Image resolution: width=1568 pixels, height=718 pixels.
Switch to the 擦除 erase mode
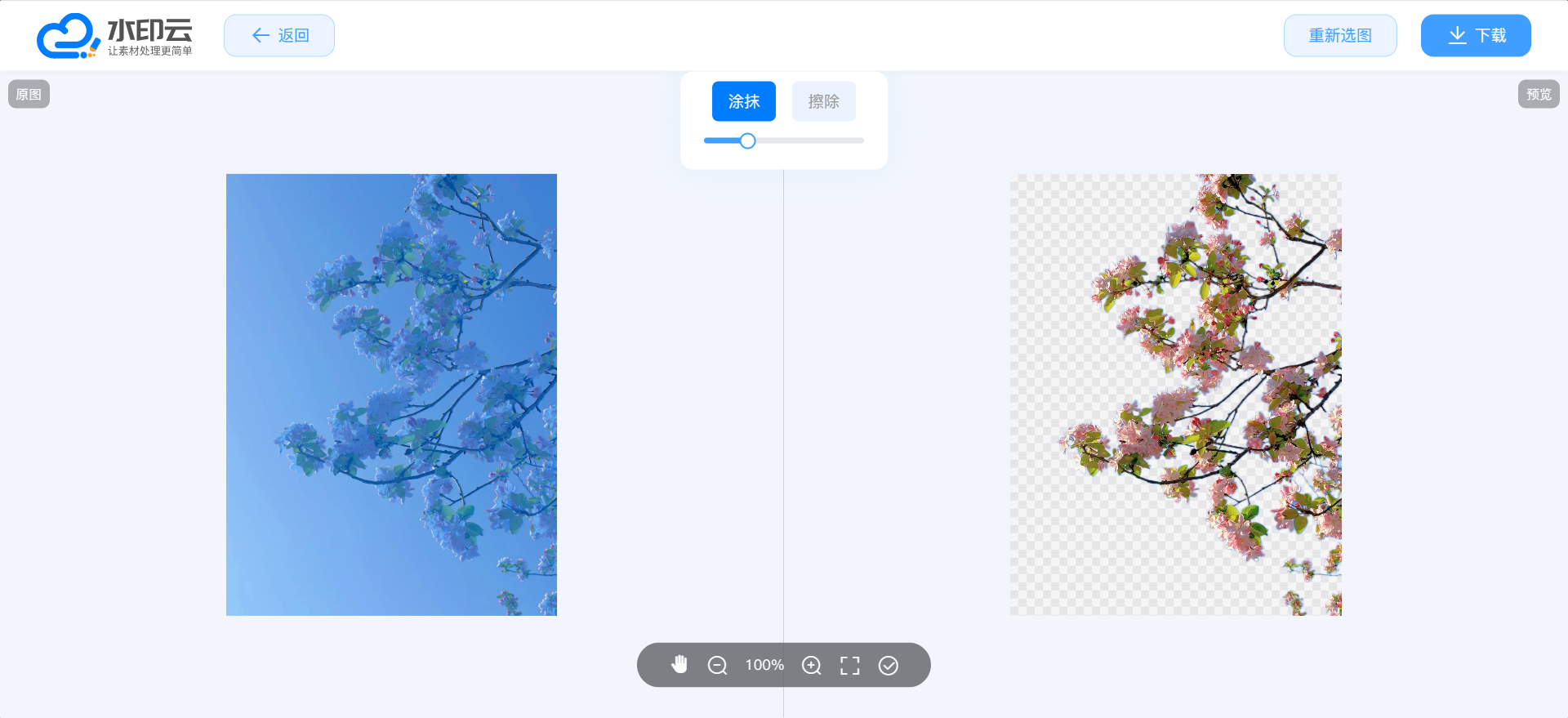(823, 101)
